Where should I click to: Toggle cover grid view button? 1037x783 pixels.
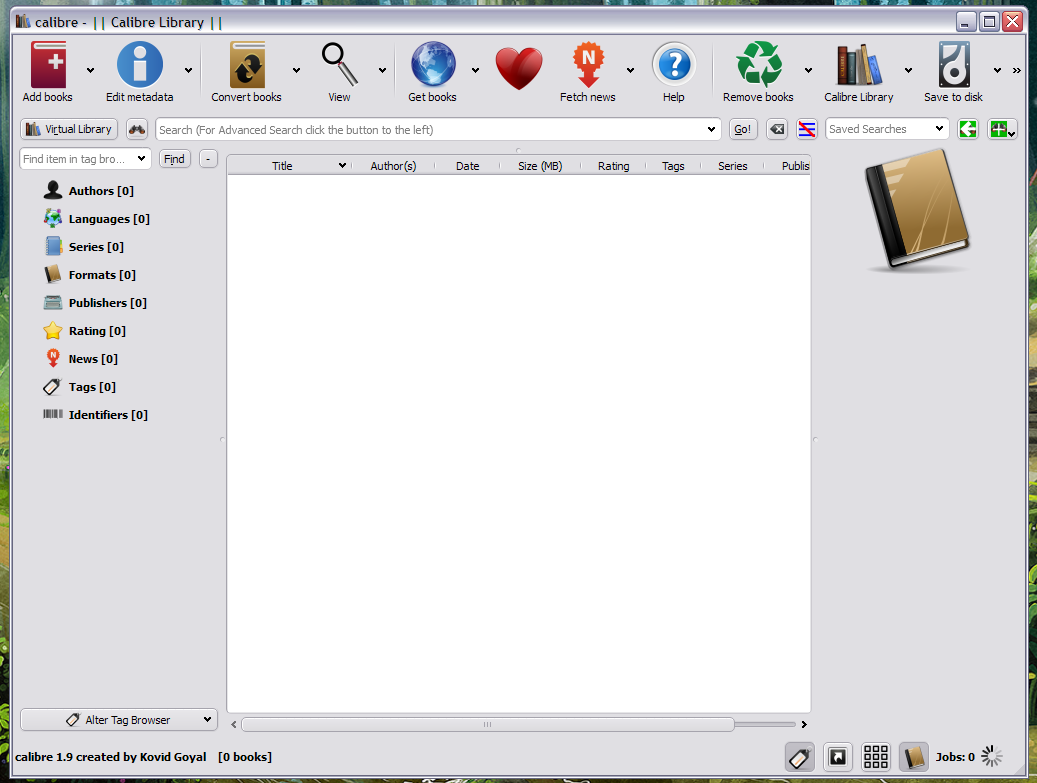coord(876,757)
